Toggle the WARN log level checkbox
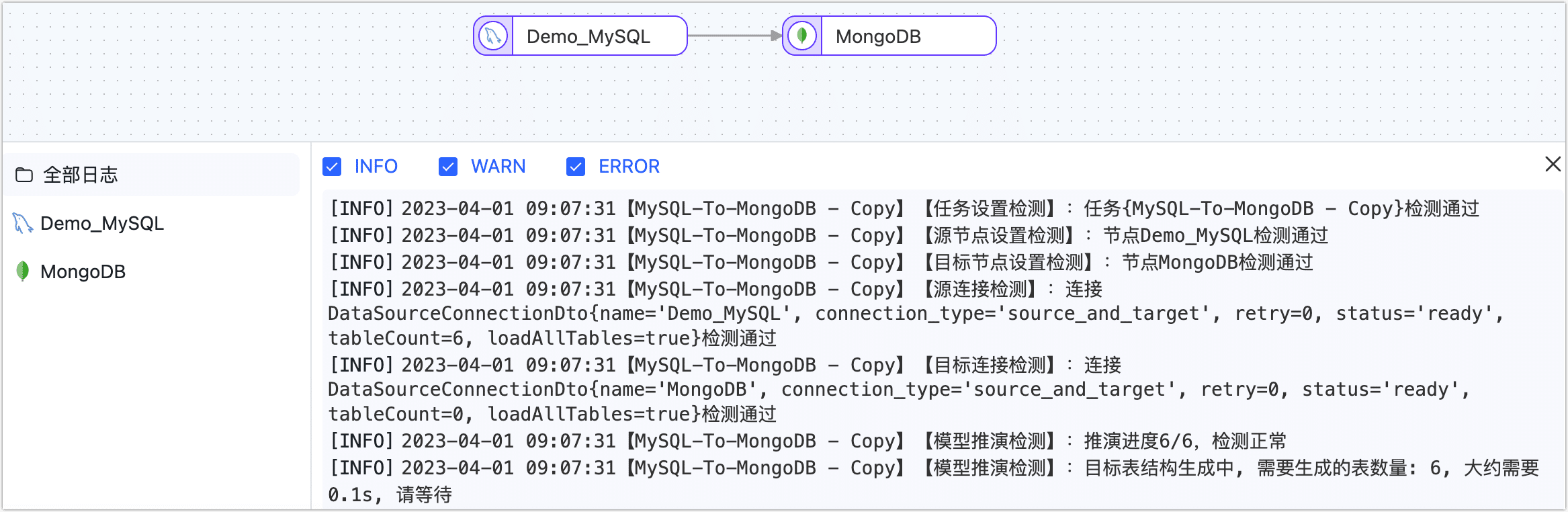 point(448,167)
